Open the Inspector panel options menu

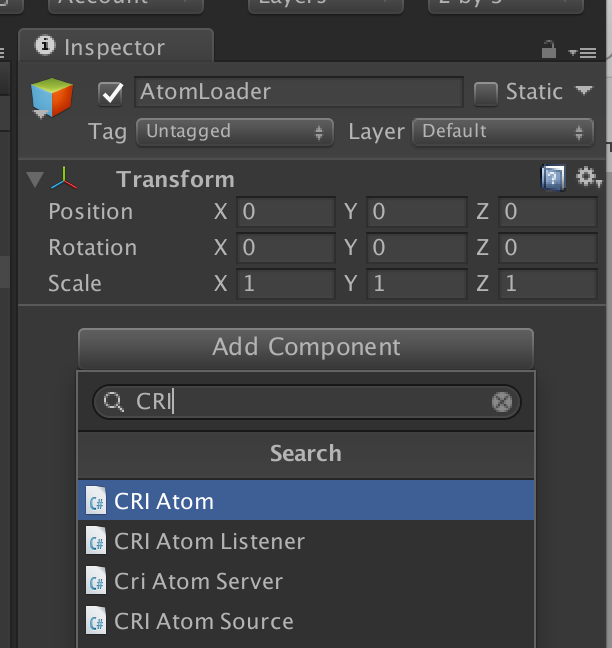coord(583,52)
